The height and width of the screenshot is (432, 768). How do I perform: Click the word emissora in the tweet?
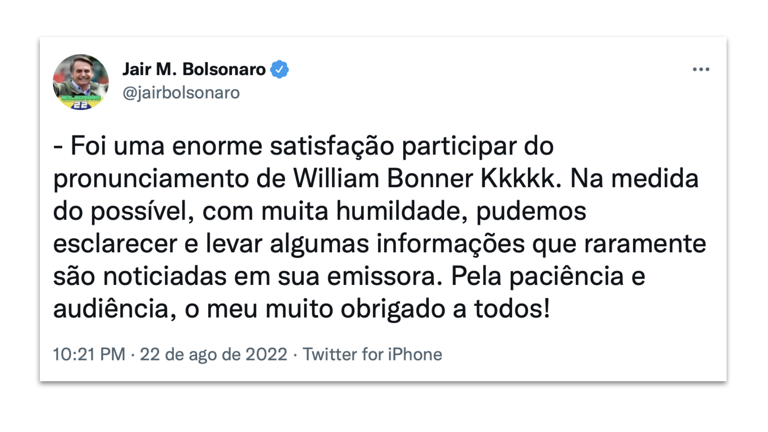click(382, 277)
